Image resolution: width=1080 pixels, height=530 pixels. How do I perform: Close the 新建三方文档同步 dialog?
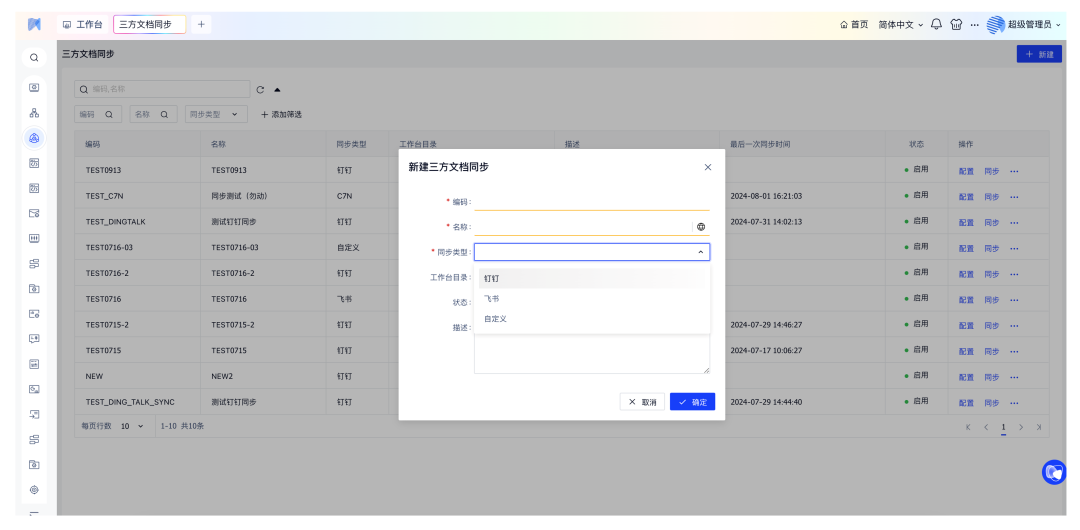(x=708, y=167)
